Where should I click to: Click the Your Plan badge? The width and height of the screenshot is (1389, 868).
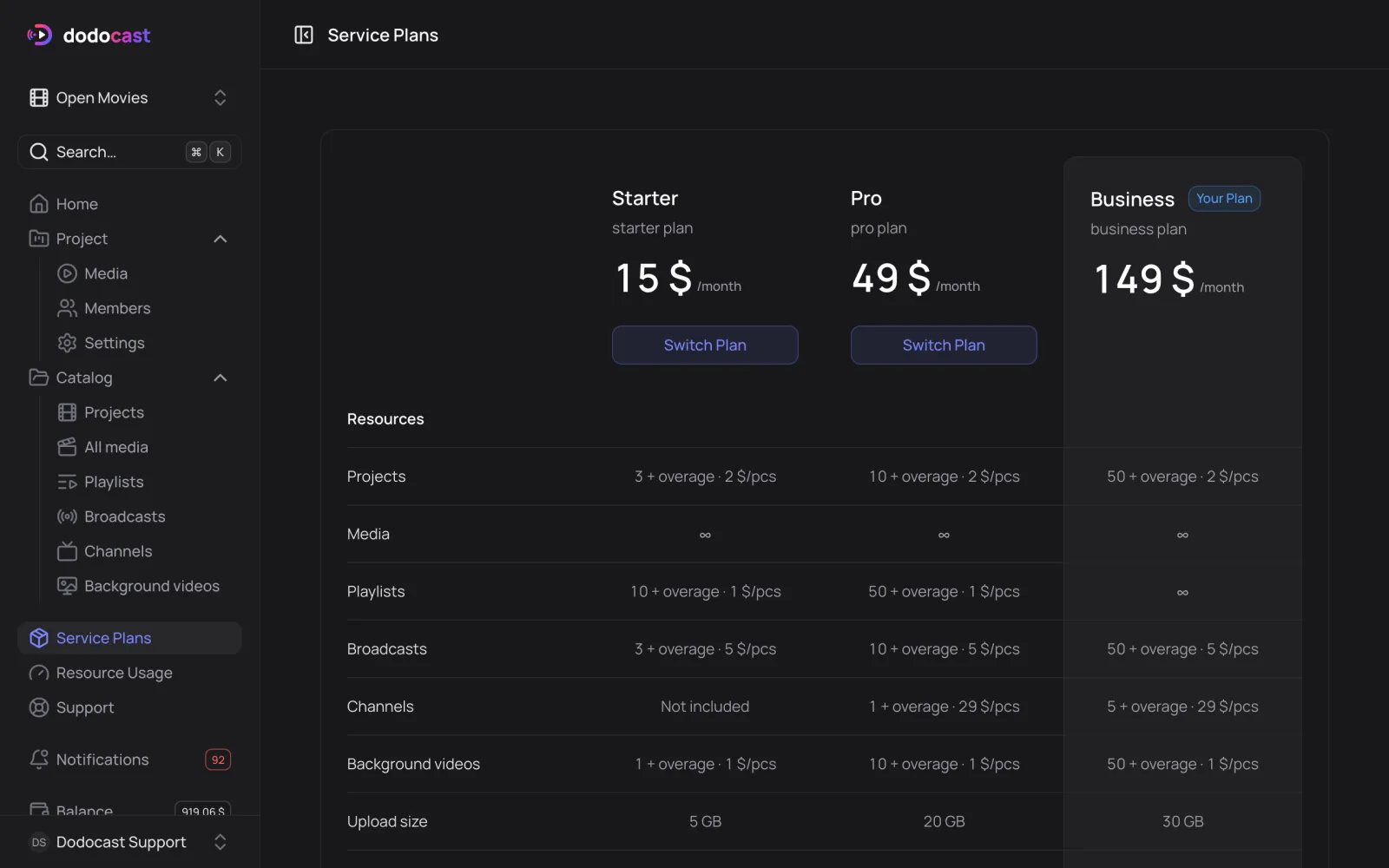click(x=1224, y=199)
